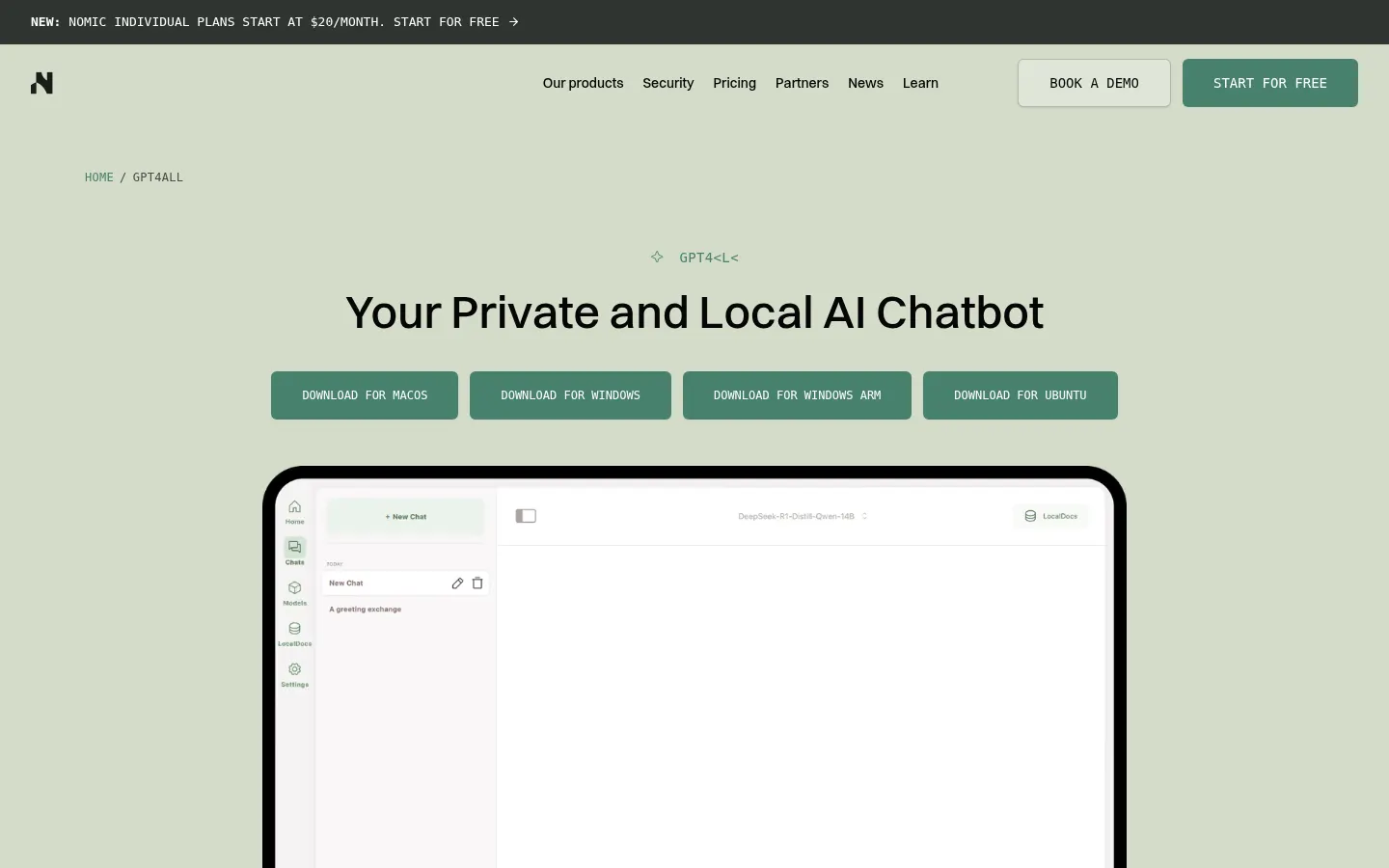Click the TODAY label in chat list
The height and width of the screenshot is (868, 1389).
[x=335, y=564]
